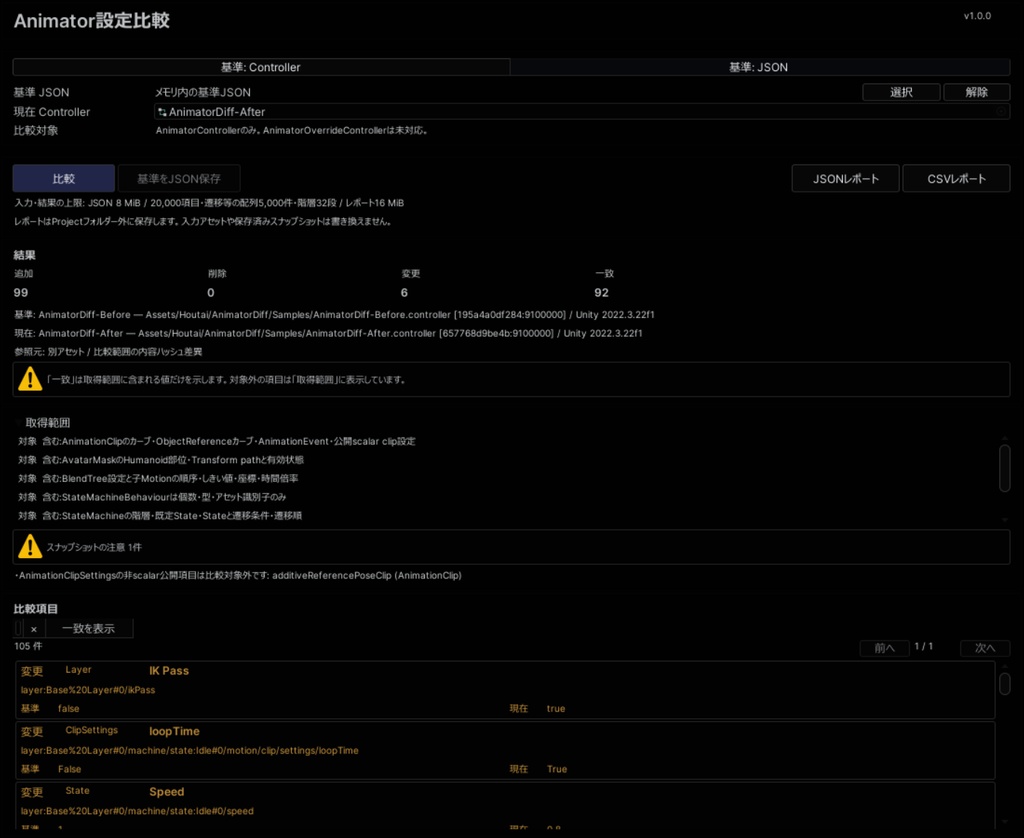Viewport: 1024px width, 838px height.
Task: Click the 削除 count value 0
Action: pos(211,293)
